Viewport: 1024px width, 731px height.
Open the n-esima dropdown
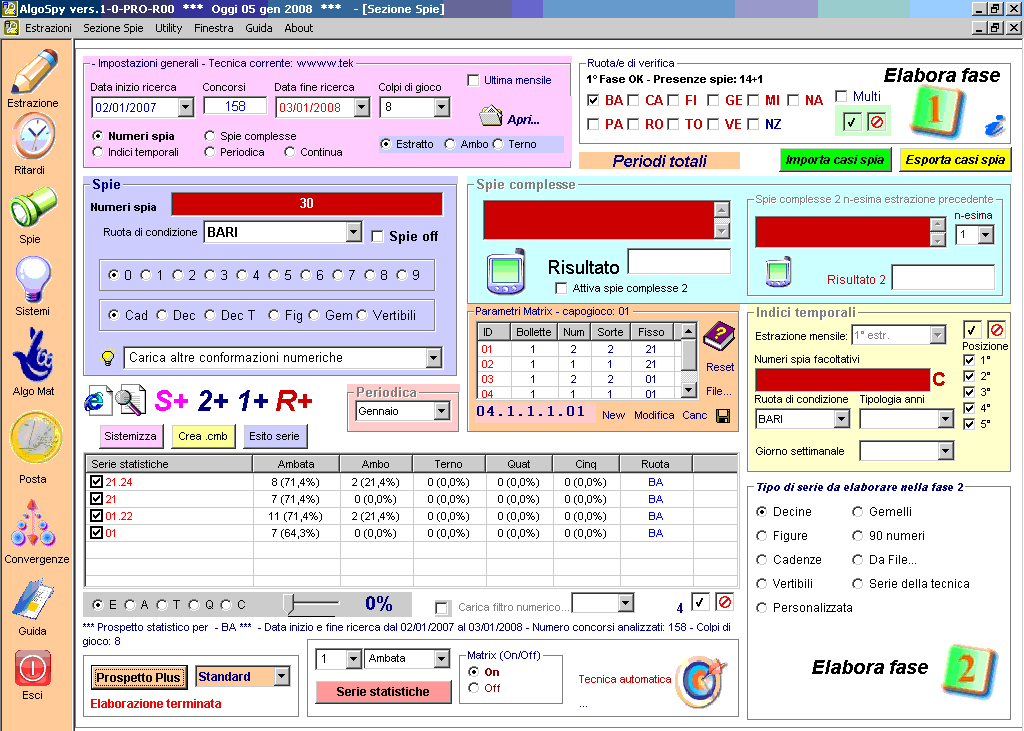986,235
